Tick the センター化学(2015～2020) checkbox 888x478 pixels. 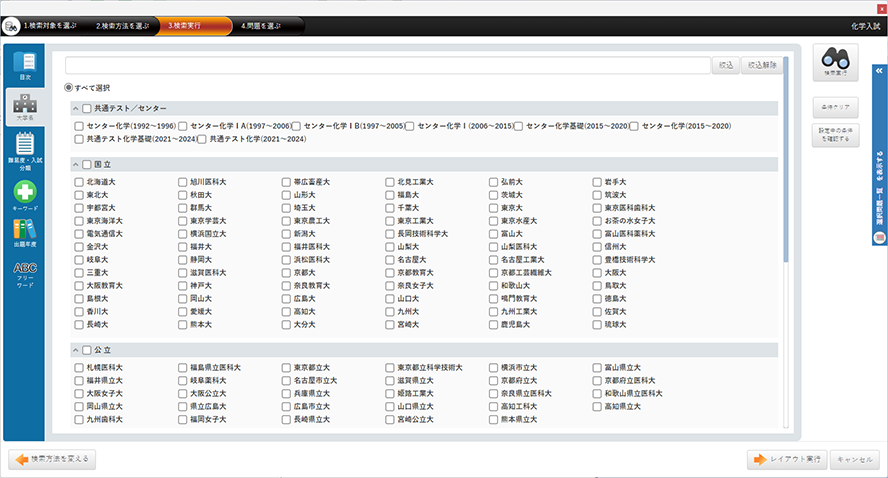(634, 126)
